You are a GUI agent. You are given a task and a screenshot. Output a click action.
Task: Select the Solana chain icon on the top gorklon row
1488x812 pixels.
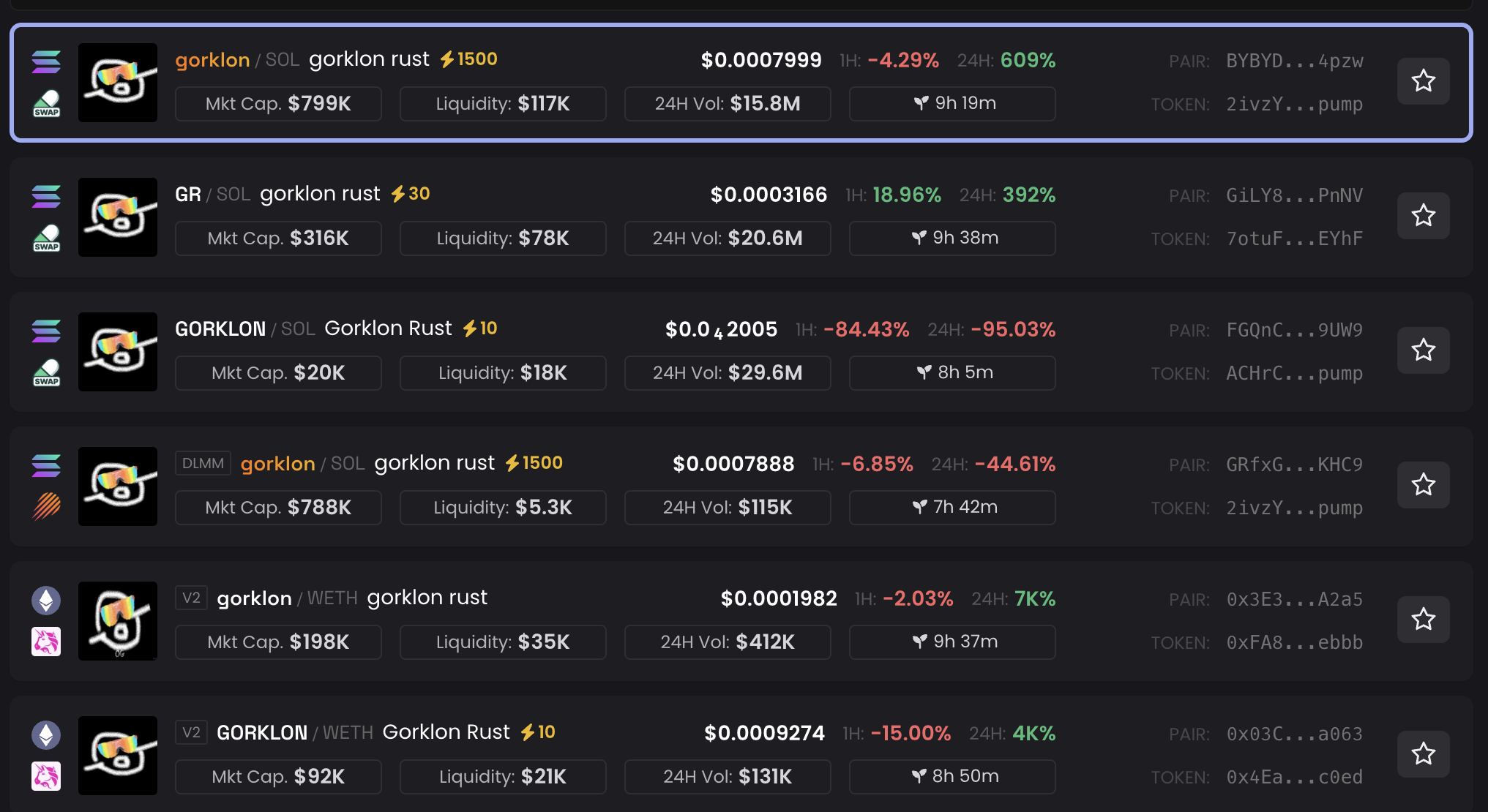point(46,64)
